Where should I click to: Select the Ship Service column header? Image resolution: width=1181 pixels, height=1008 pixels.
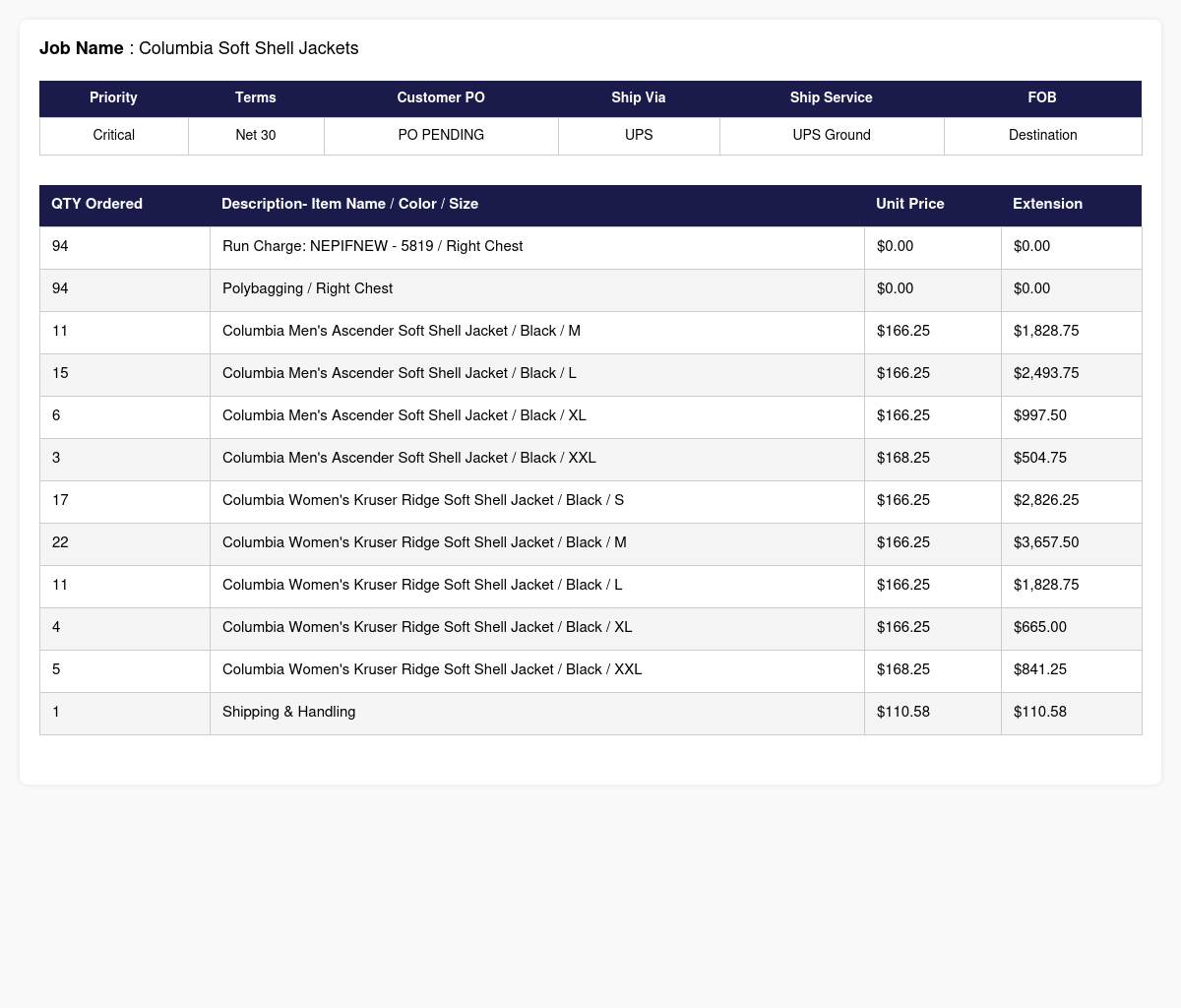832,97
